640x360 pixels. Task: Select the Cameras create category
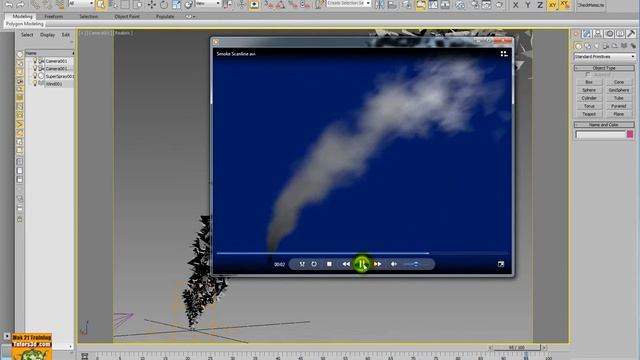pyautogui.click(x=606, y=46)
